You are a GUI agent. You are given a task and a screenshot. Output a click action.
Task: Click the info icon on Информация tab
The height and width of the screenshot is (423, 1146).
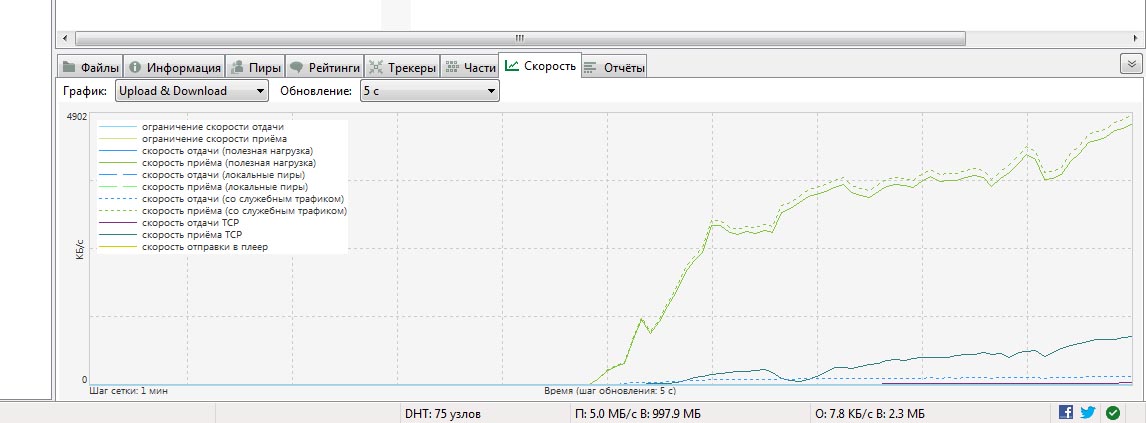(x=134, y=67)
